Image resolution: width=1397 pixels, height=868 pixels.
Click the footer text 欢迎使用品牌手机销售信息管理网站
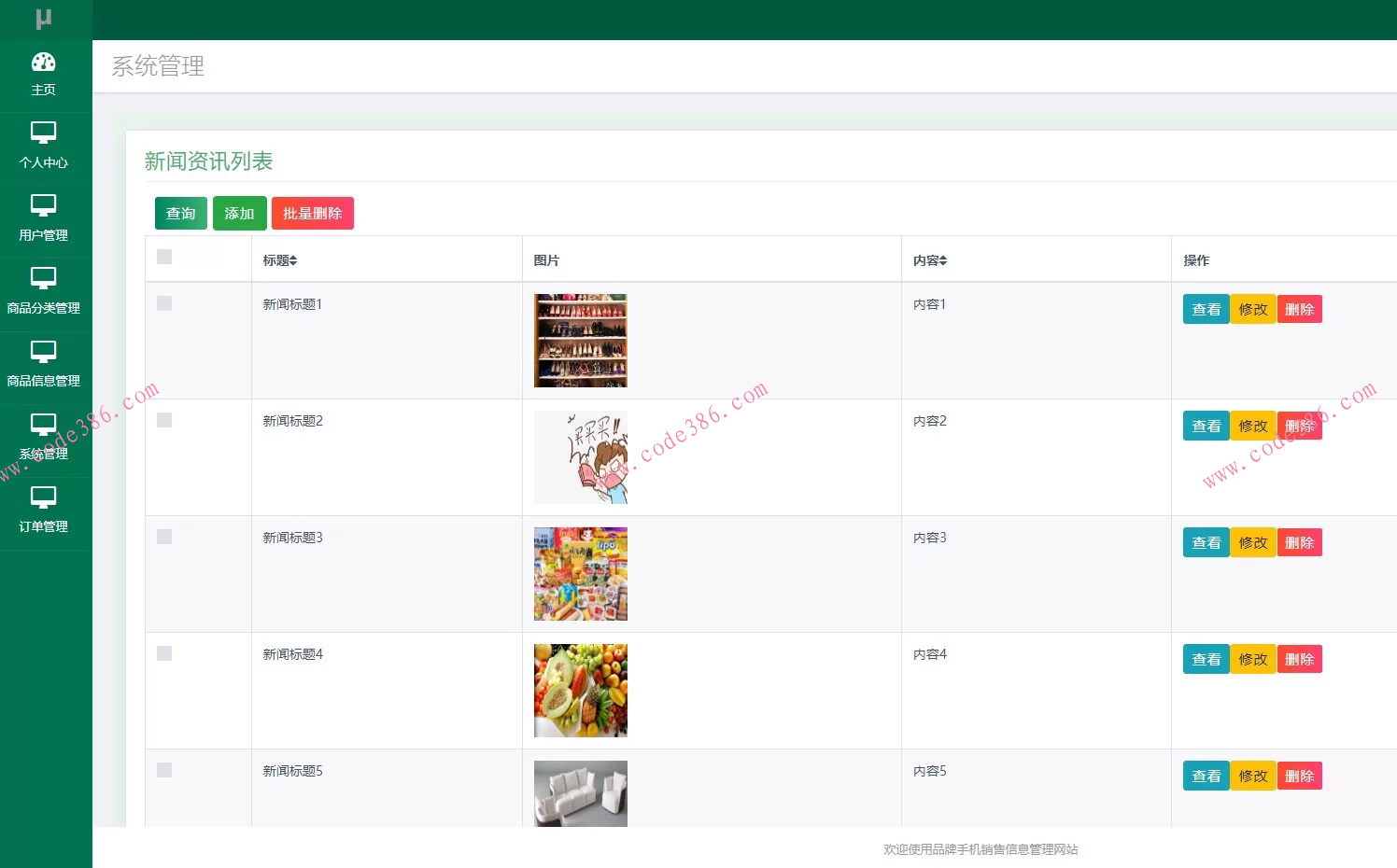coord(981,849)
